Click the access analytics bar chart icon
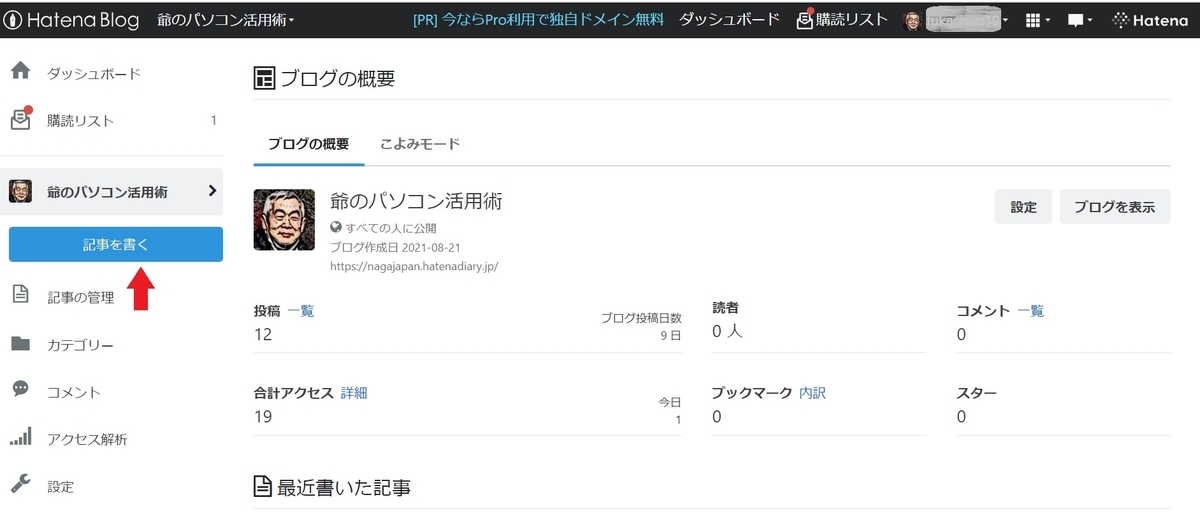Viewport: 1200px width, 518px height. point(20,438)
